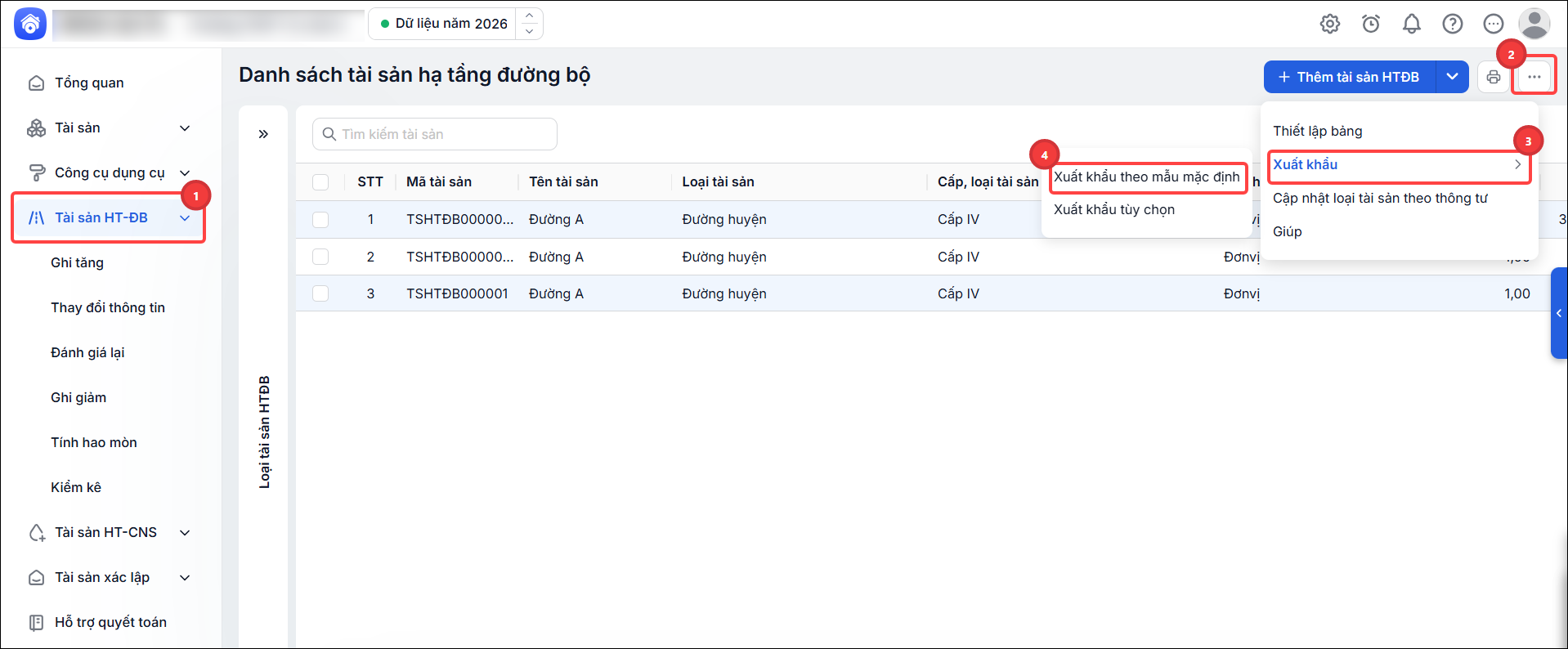The image size is (1568, 649).
Task: Choose Xuất khẩu theo mẫu mặc định
Action: click(1146, 177)
